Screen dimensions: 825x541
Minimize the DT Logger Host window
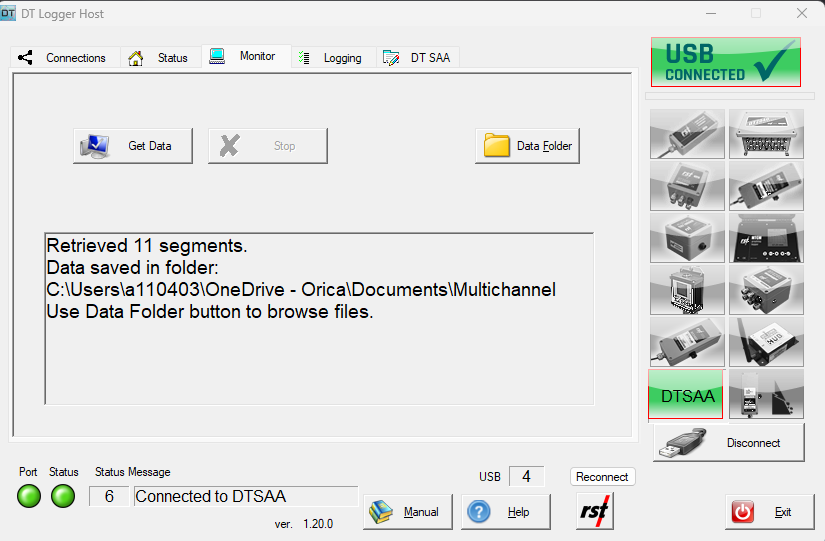(711, 13)
